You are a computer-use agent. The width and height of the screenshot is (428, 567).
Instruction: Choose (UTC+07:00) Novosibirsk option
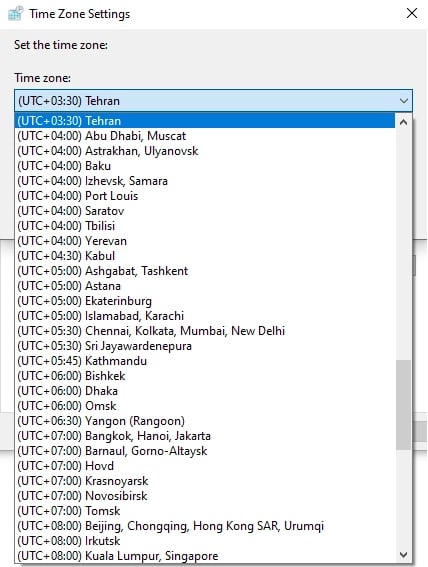coord(205,496)
